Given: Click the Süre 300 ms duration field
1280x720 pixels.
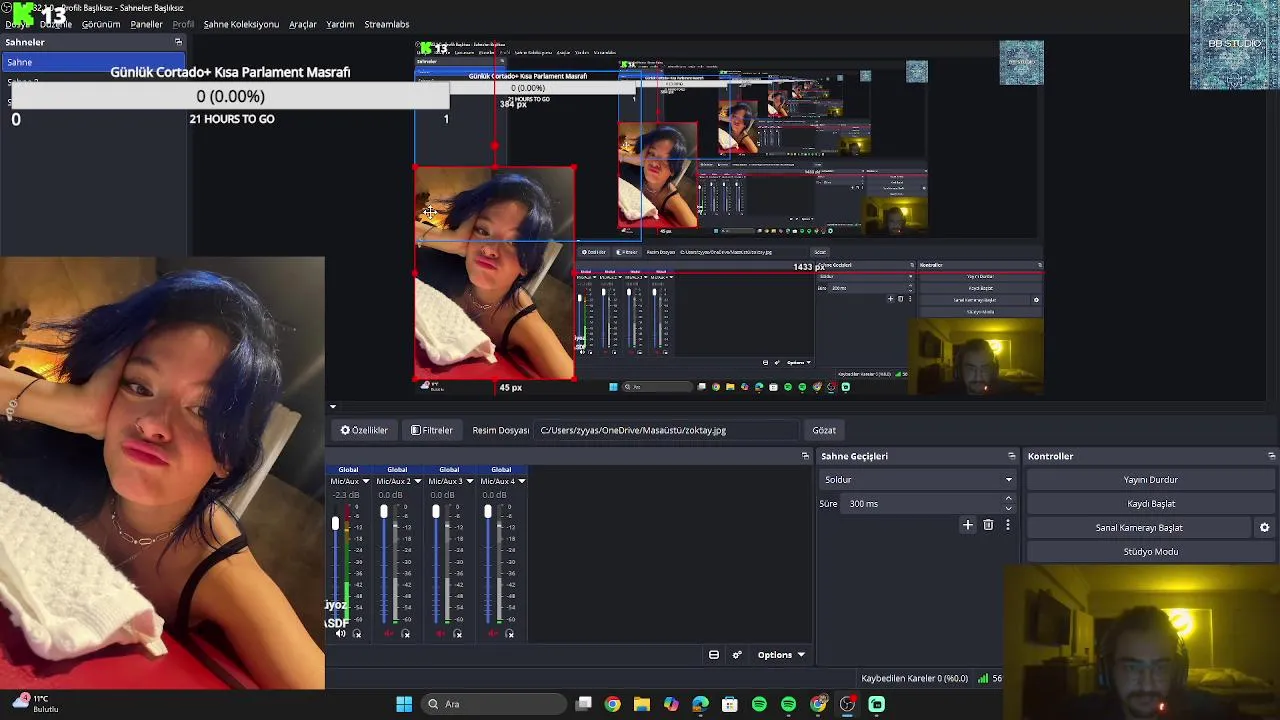Looking at the screenshot, I should [920, 504].
